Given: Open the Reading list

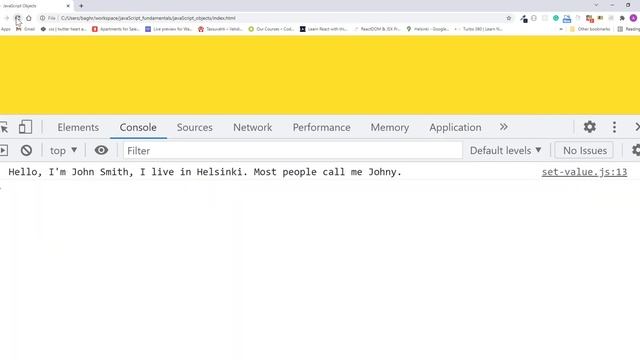Looking at the screenshot, I should click(x=629, y=29).
